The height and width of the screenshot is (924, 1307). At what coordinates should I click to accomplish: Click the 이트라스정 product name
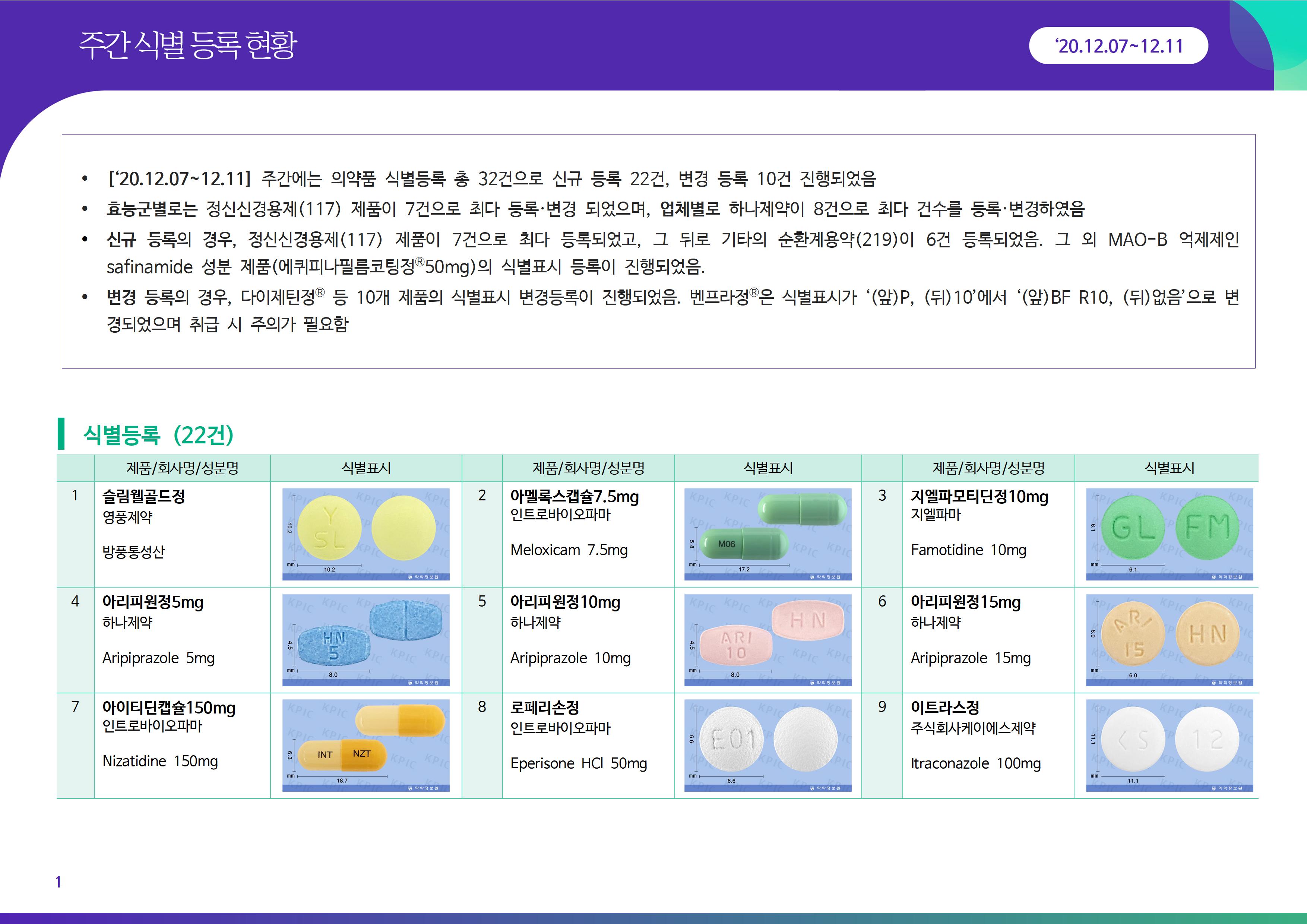[x=945, y=707]
